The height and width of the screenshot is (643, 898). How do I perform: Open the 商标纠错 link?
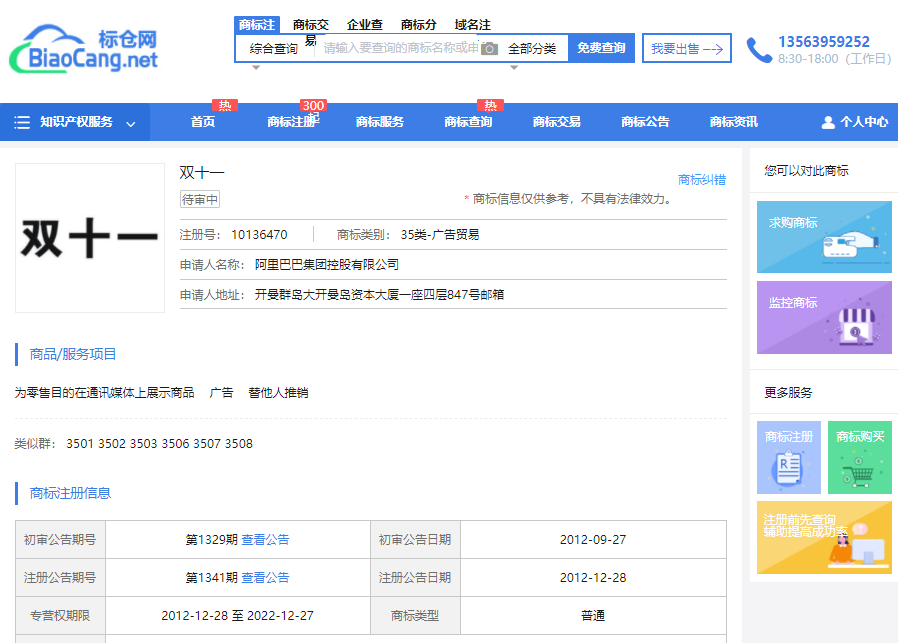pos(701,180)
